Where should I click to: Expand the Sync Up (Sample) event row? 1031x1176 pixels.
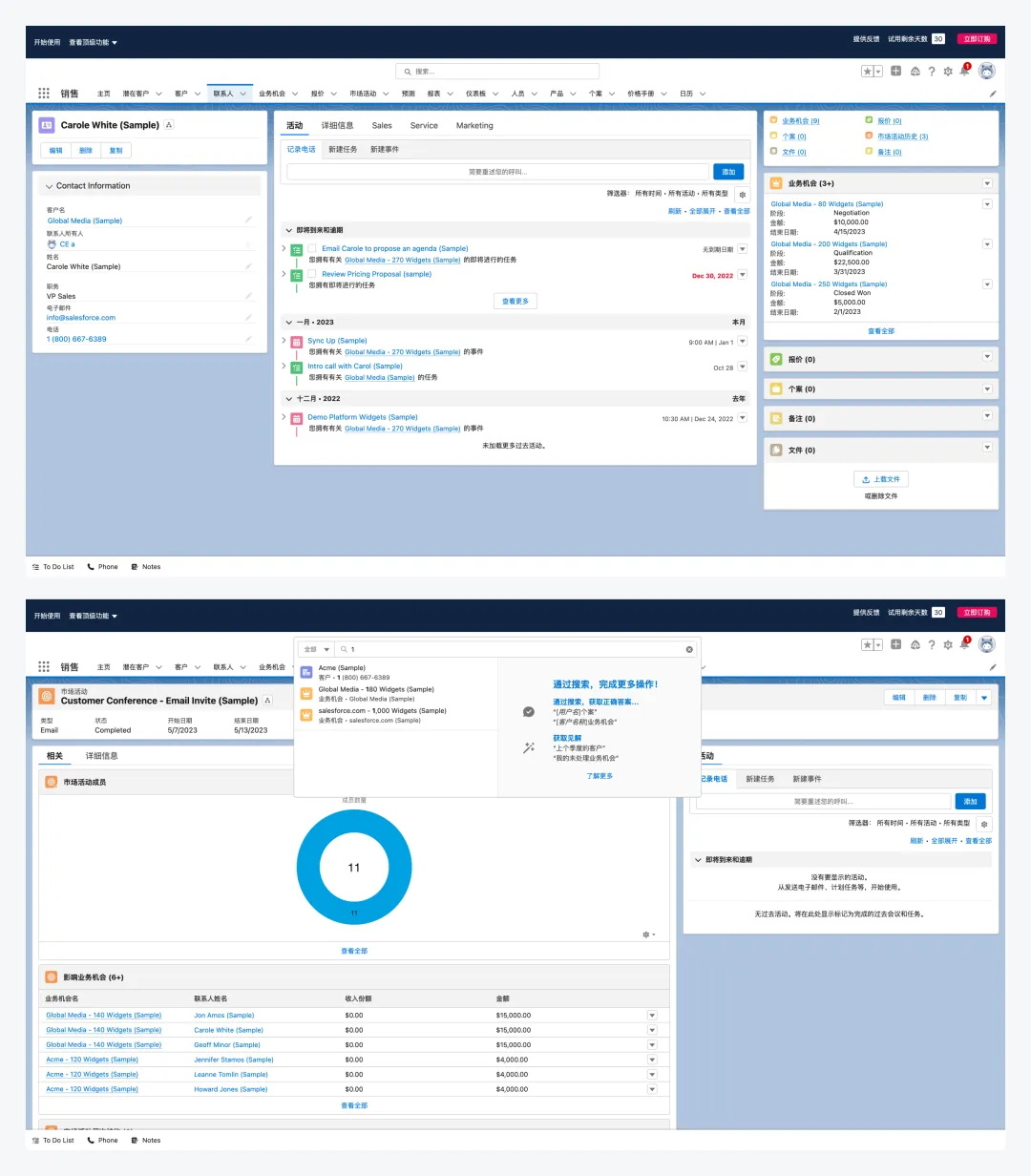pyautogui.click(x=284, y=341)
